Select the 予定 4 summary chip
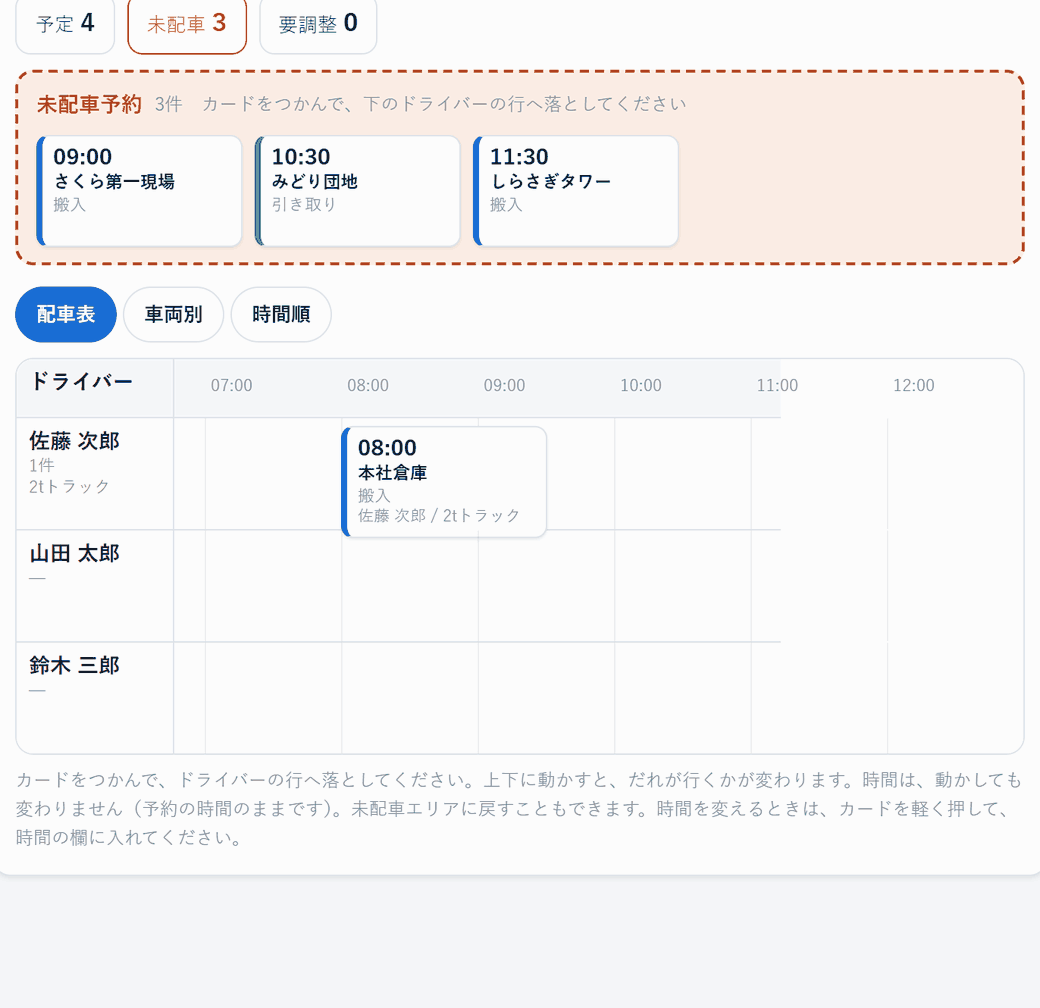Viewport: 1040px width, 1008px height. (65, 25)
